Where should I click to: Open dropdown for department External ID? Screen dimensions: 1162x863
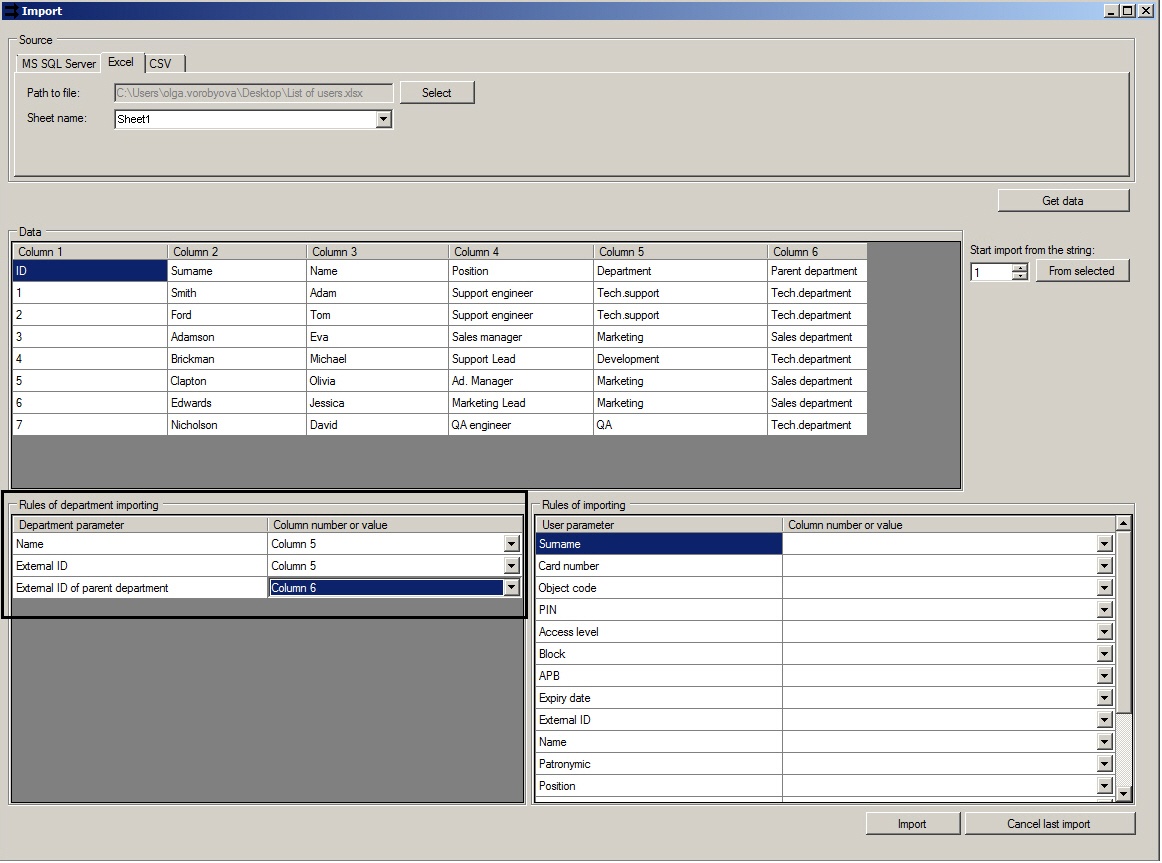512,566
